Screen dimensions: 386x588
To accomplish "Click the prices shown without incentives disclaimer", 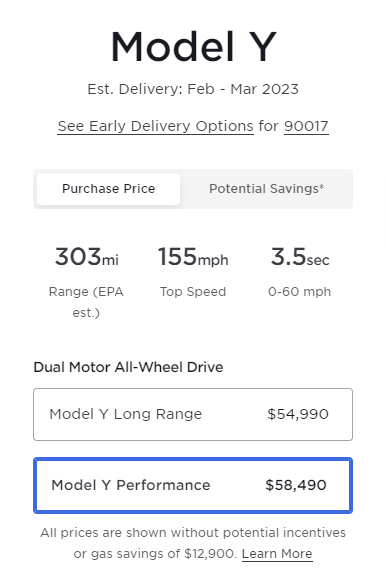I will 193,543.
